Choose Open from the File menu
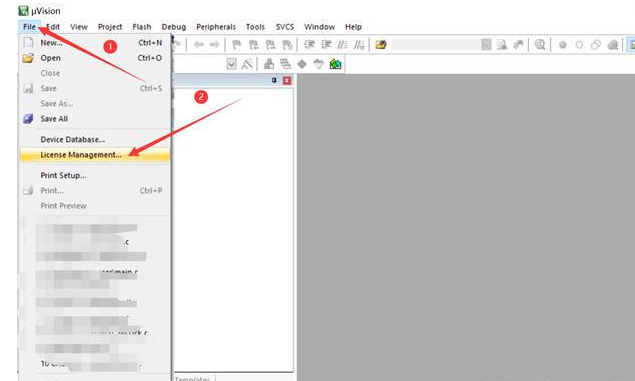Screen dimensions: 635x381 [95, 58]
